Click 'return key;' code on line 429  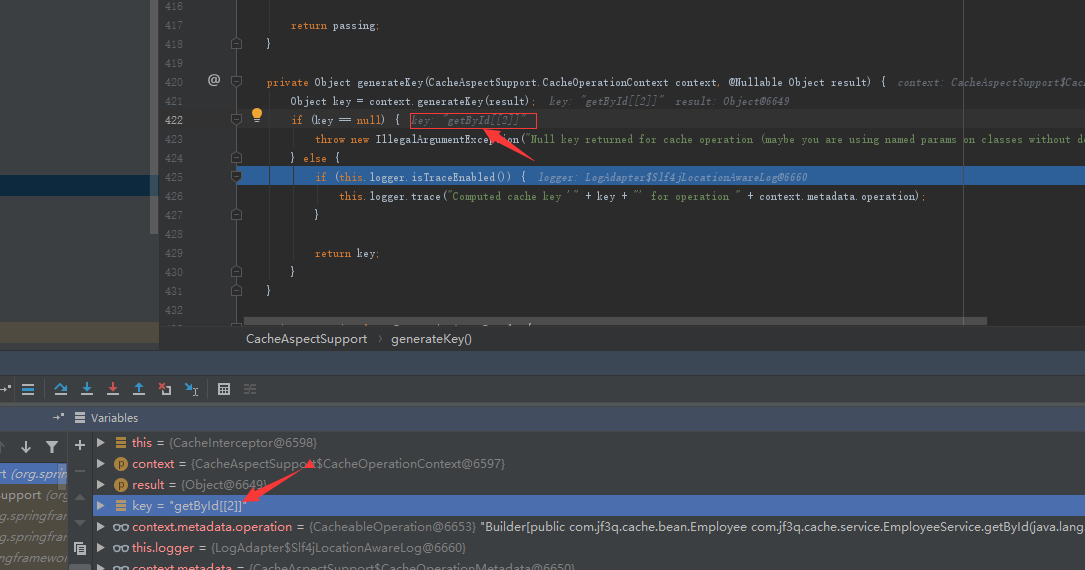347,253
